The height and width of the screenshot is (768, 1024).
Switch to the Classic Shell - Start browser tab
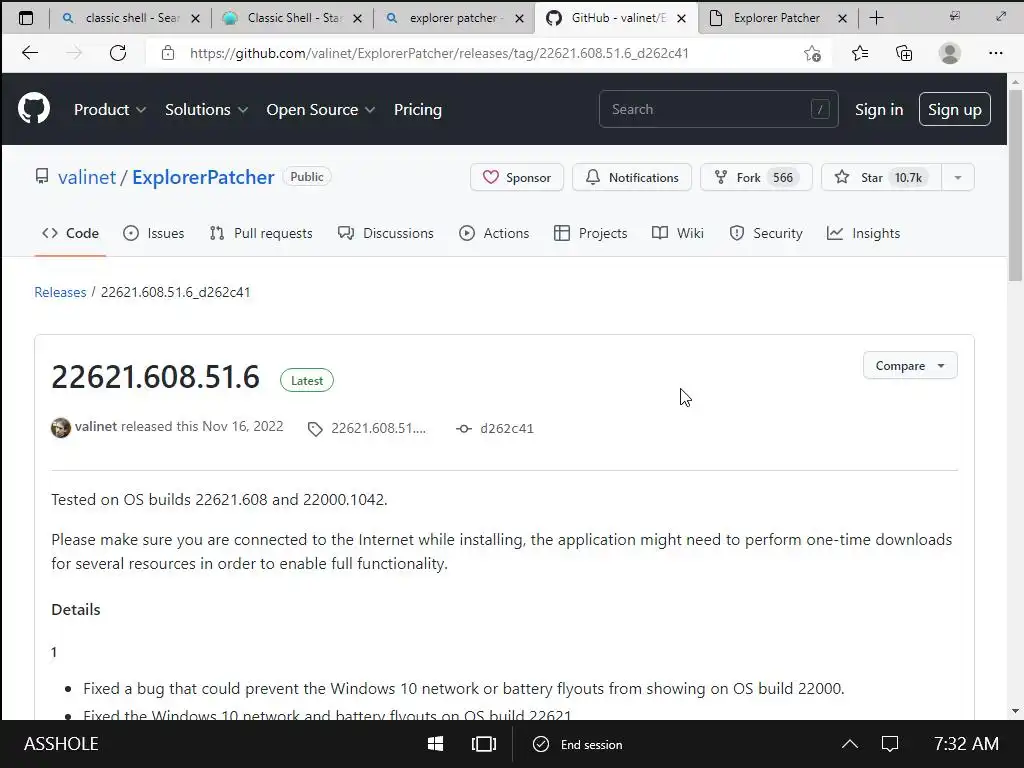292,18
